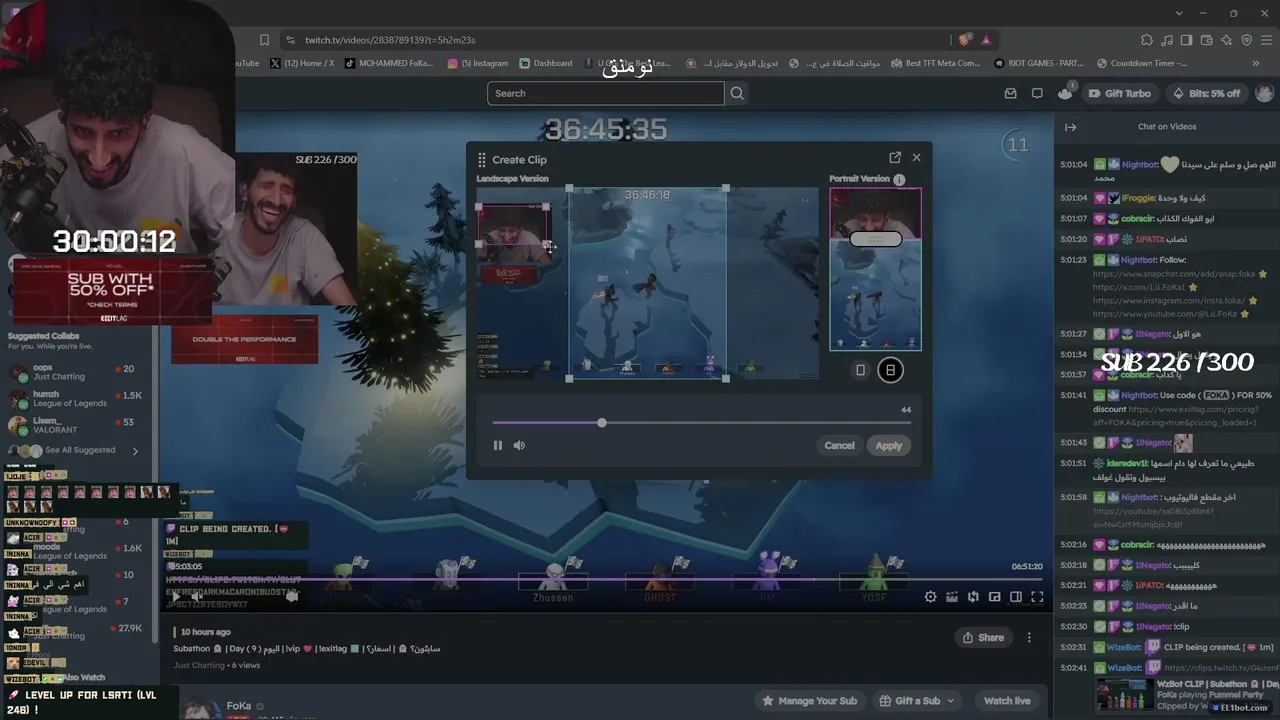The width and height of the screenshot is (1280, 720).
Task: Click the browser address bar URL
Action: point(390,40)
